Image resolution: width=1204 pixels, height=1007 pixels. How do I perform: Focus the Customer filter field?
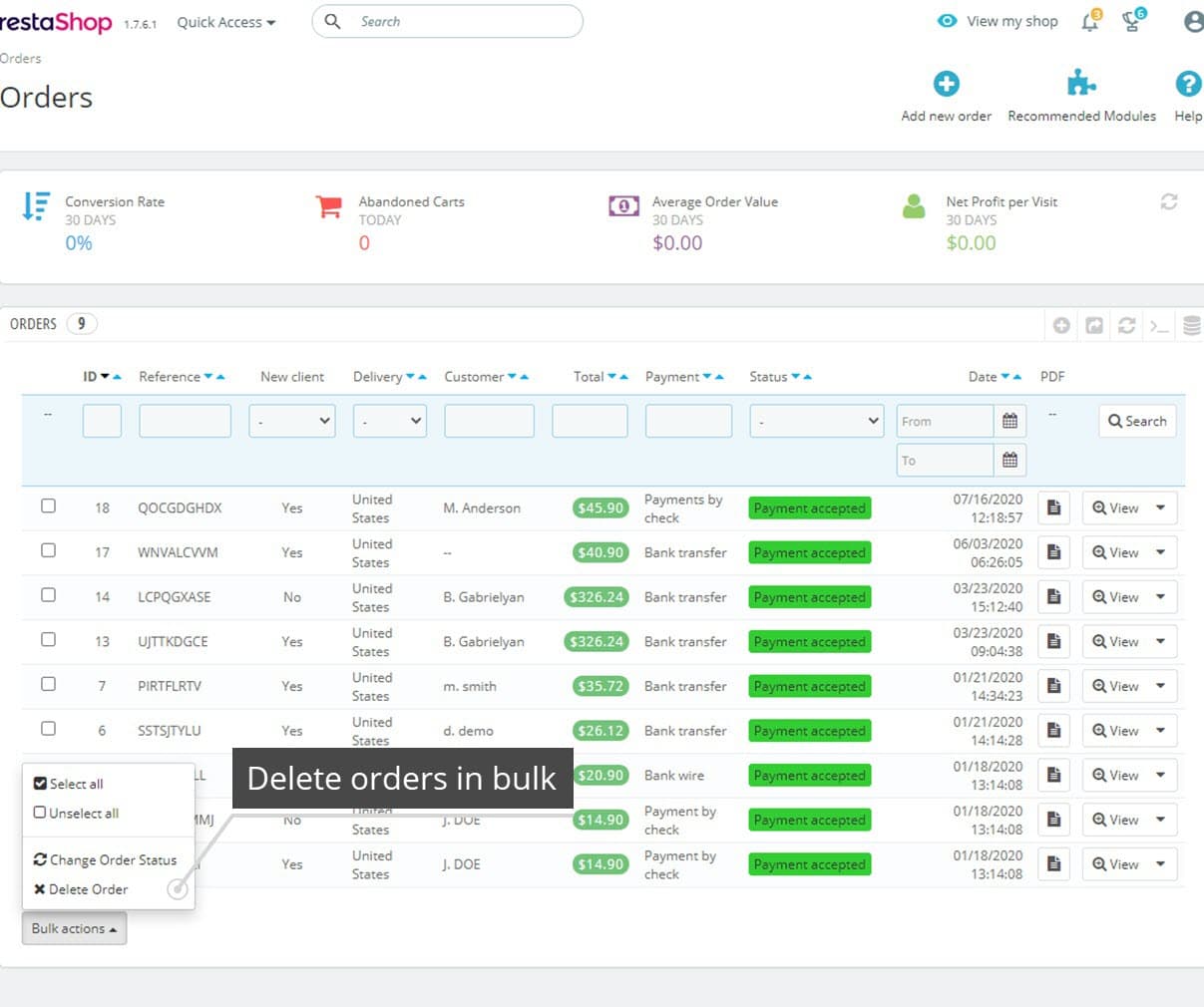click(489, 421)
